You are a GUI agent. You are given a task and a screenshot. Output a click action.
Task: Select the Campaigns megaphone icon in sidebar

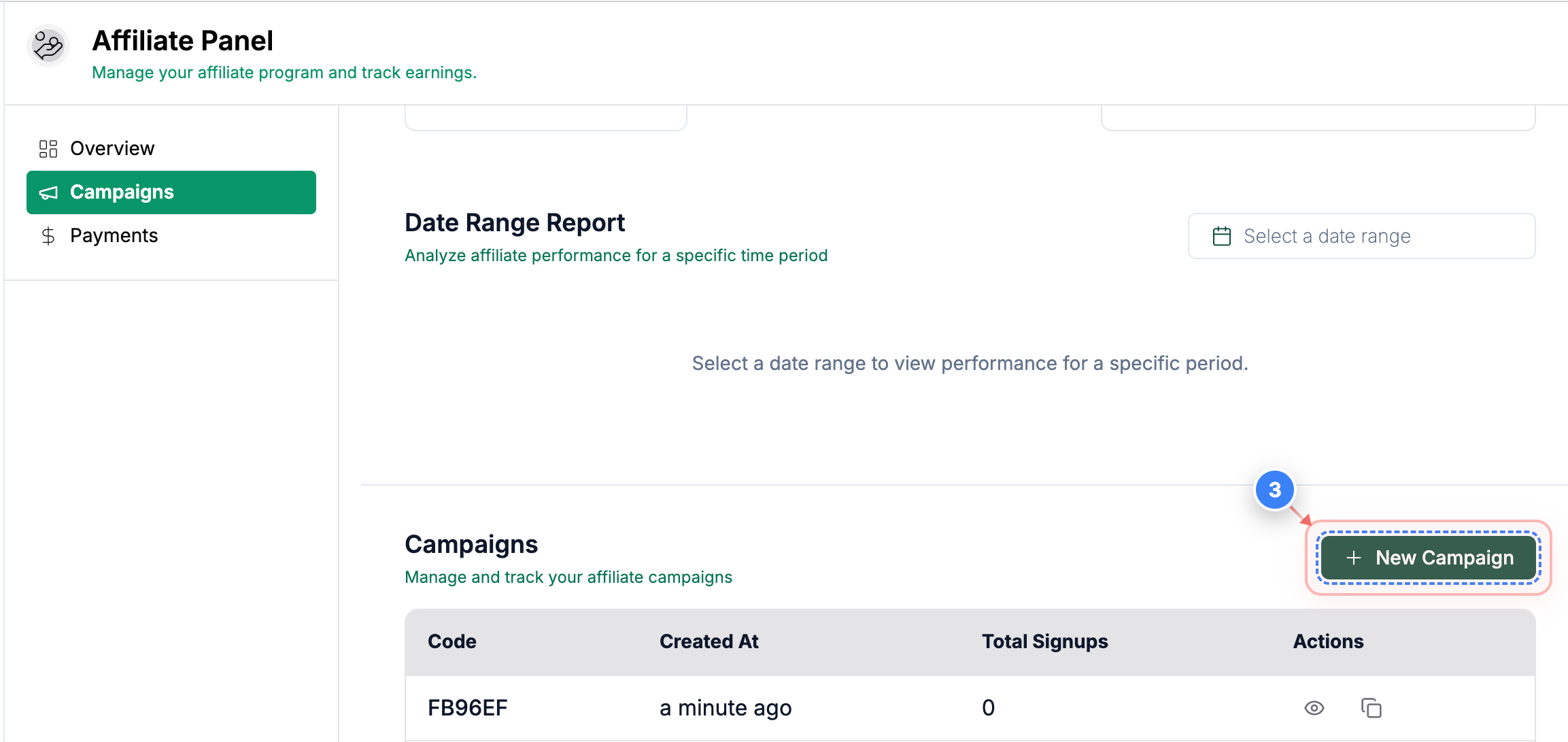coord(48,192)
